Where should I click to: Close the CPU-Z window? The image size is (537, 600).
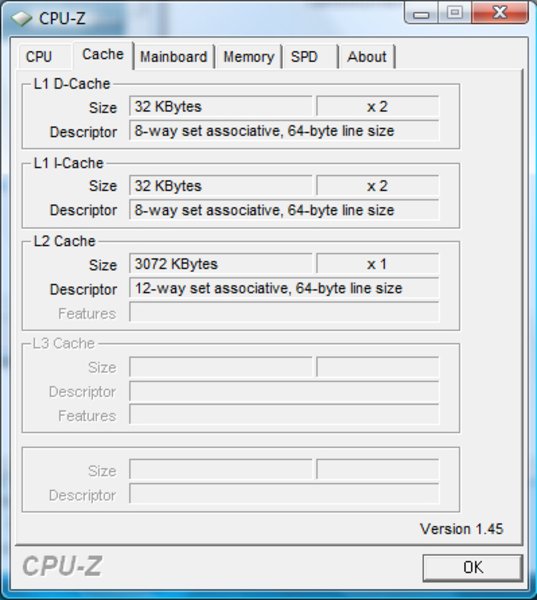pyautogui.click(x=500, y=13)
